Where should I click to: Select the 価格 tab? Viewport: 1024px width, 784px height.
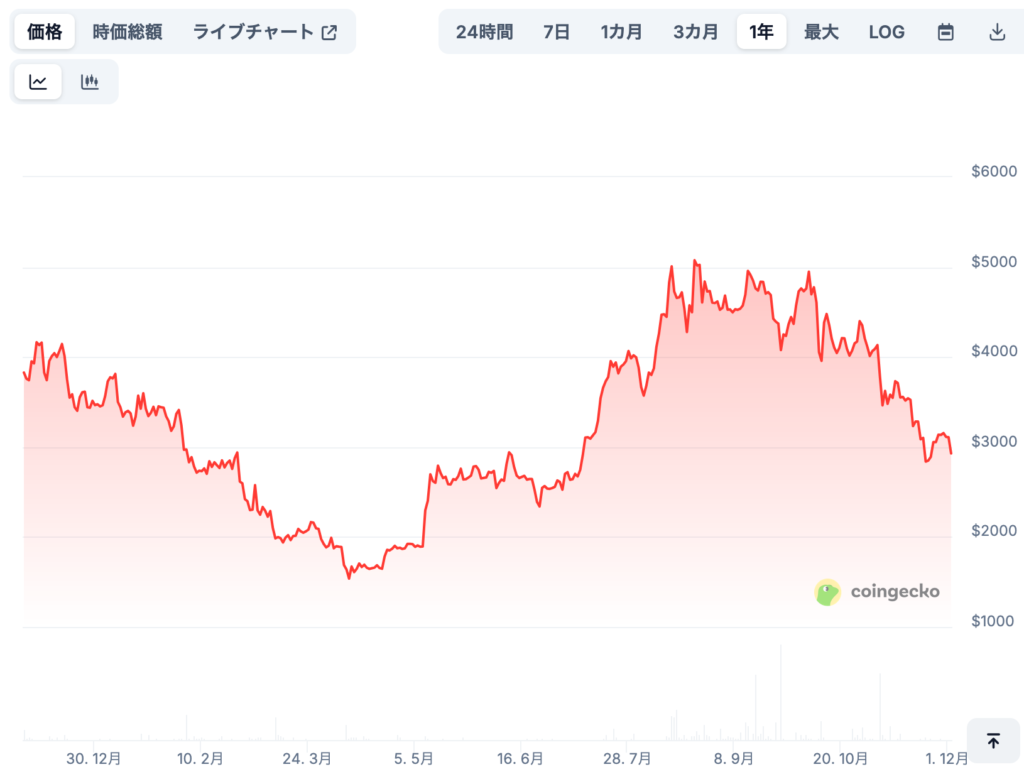point(44,31)
